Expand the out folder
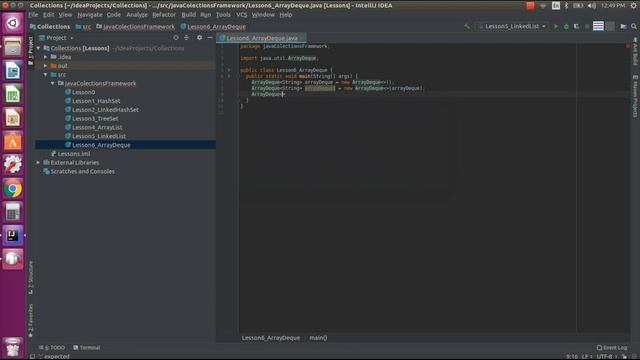The width and height of the screenshot is (640, 360). tap(46, 66)
